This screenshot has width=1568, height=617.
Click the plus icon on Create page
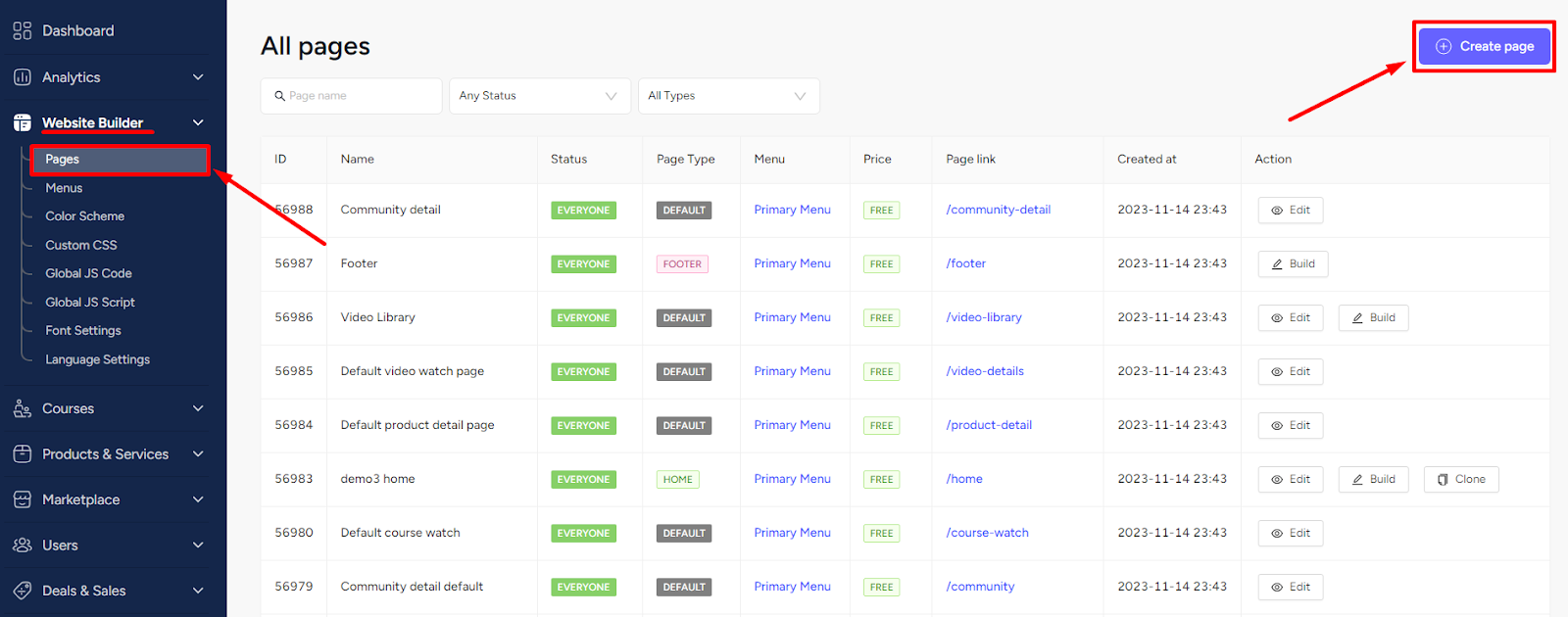1444,46
